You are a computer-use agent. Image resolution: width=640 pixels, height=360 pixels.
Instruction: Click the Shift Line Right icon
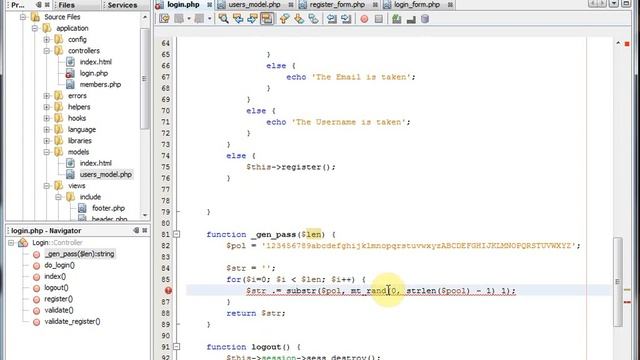coord(346,19)
